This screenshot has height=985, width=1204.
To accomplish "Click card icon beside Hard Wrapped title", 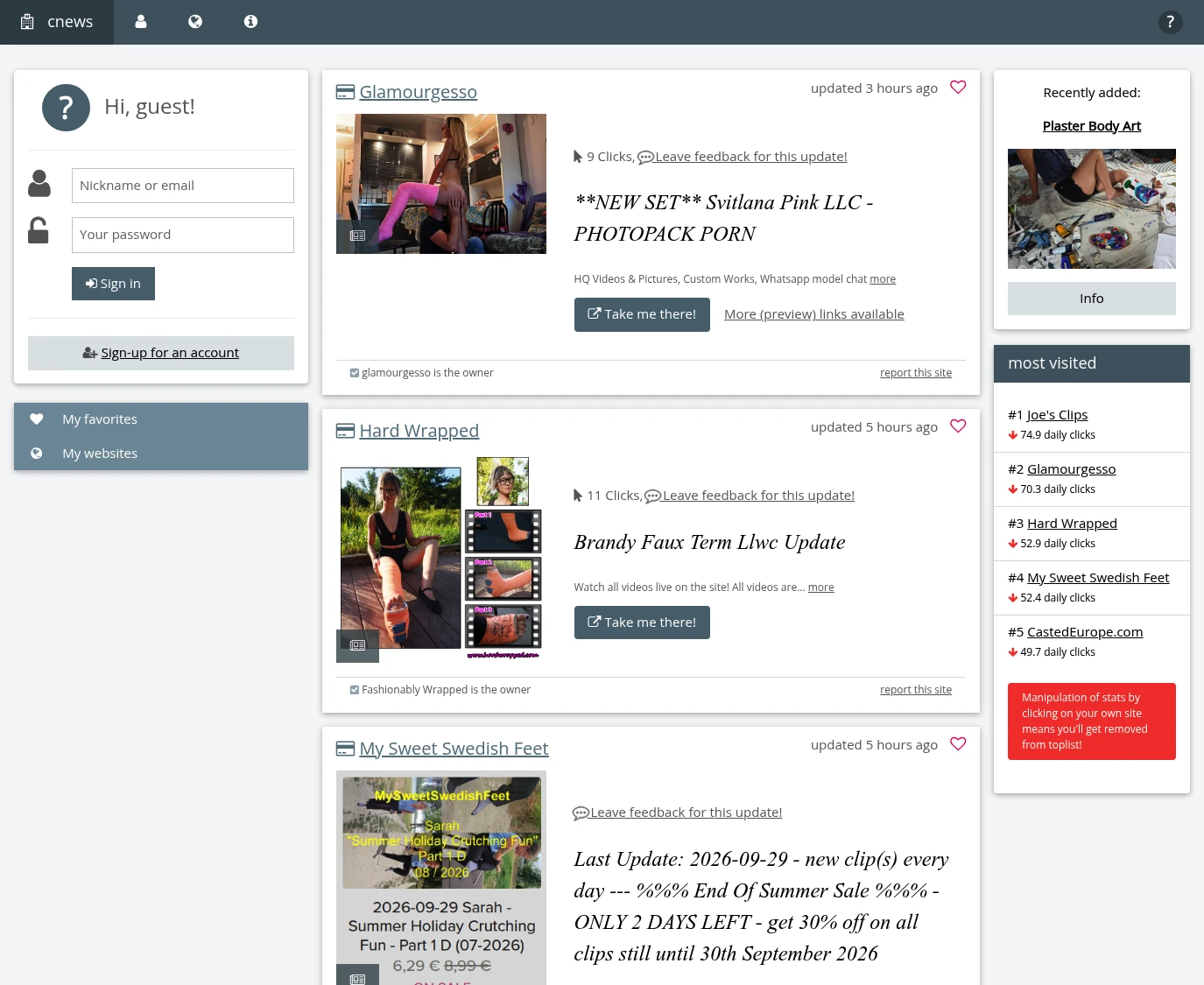I will [x=345, y=431].
